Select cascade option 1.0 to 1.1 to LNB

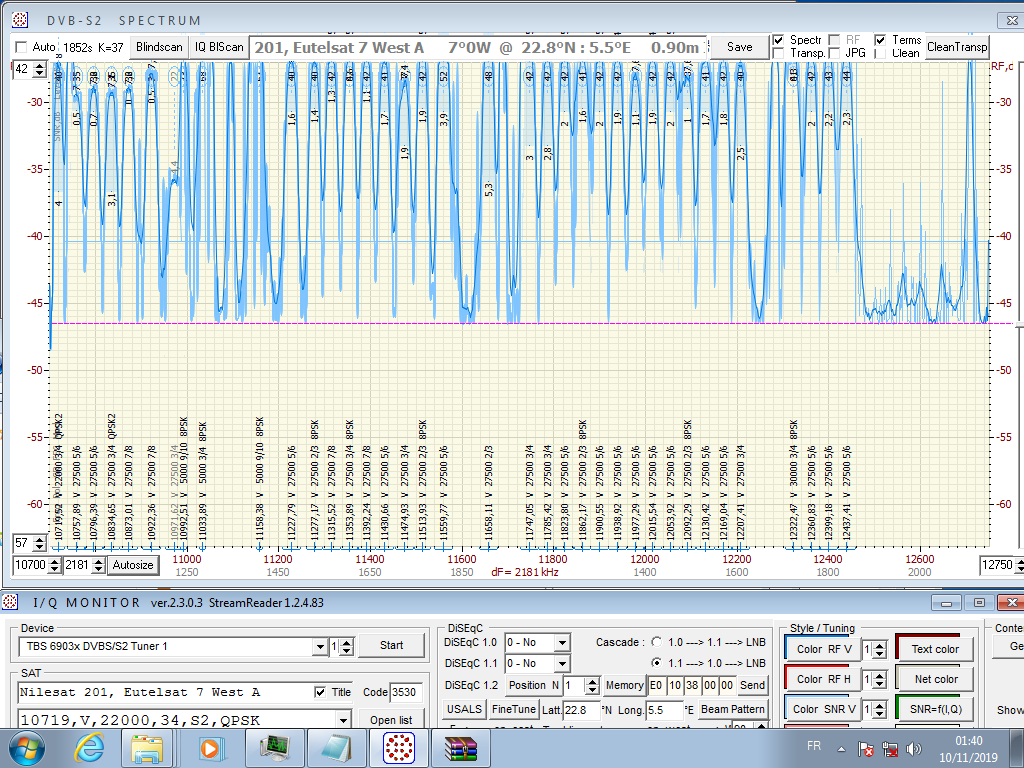[657, 642]
